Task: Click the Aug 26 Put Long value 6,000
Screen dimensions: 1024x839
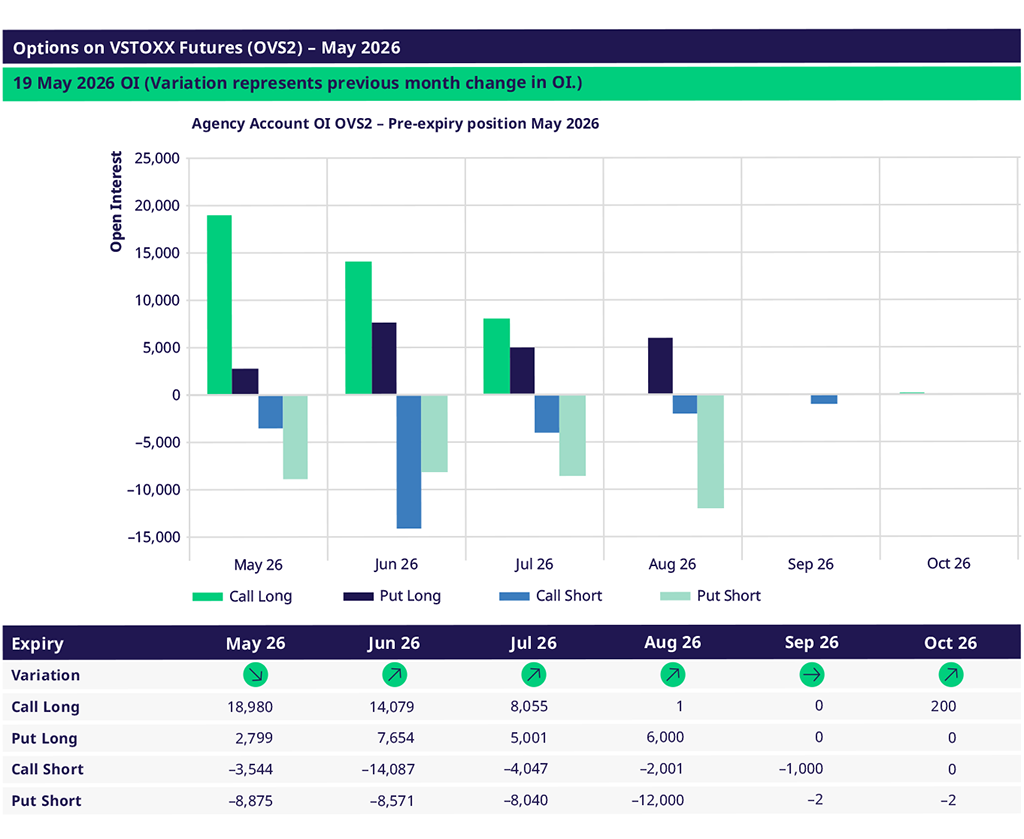Action: (x=665, y=738)
